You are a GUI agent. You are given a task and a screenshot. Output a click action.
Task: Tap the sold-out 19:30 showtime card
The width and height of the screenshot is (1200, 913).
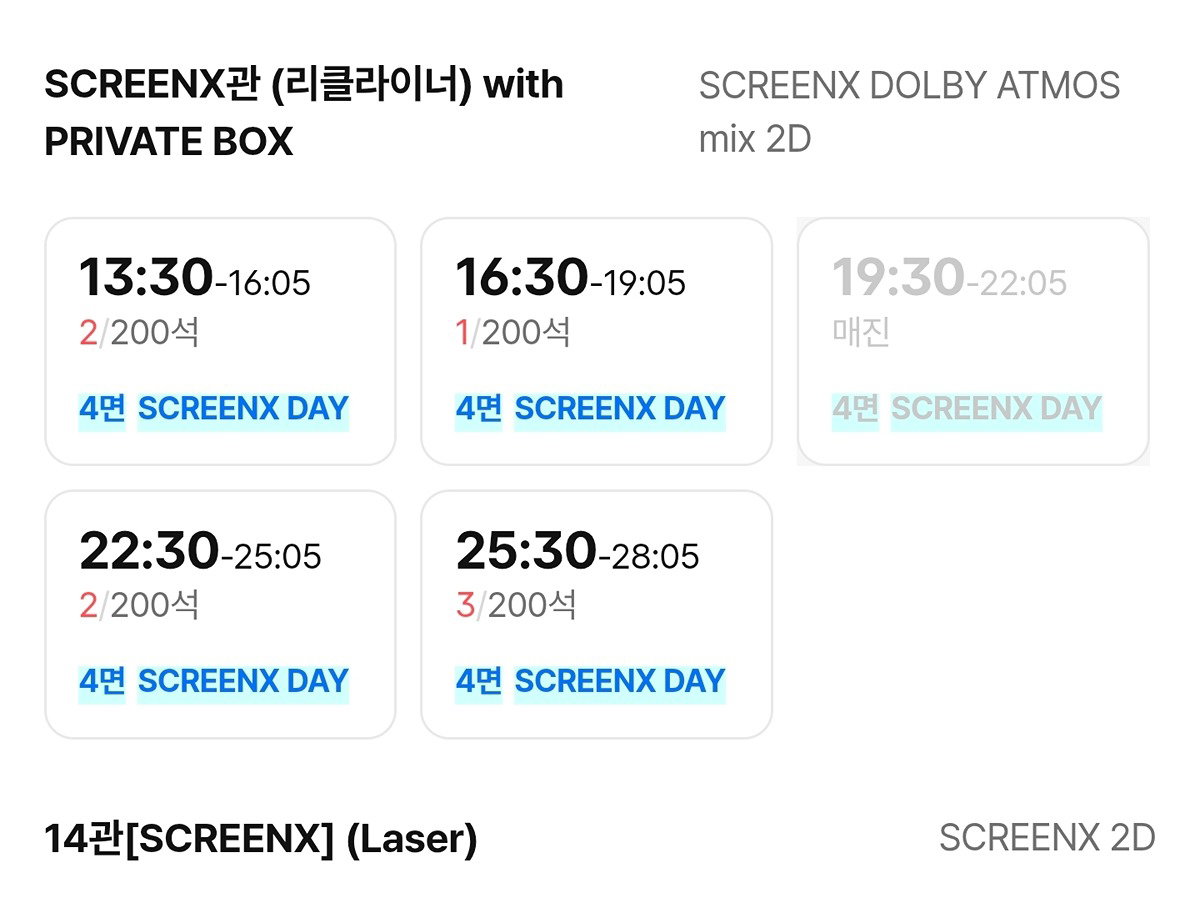973,341
